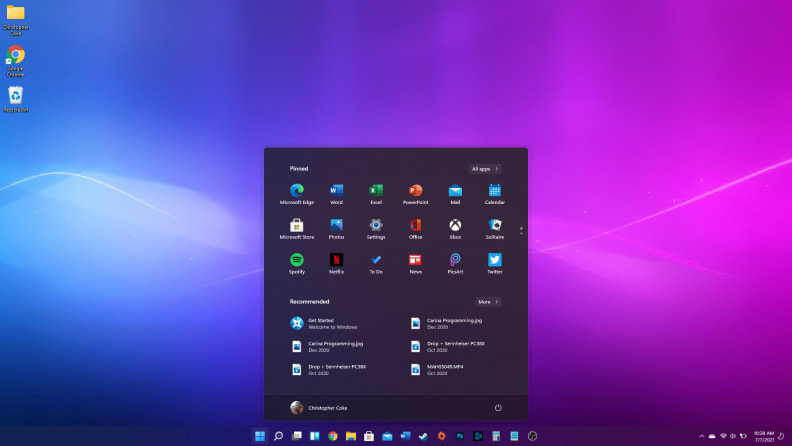The height and width of the screenshot is (446, 792).
Task: Open Search from the taskbar
Action: click(x=278, y=436)
